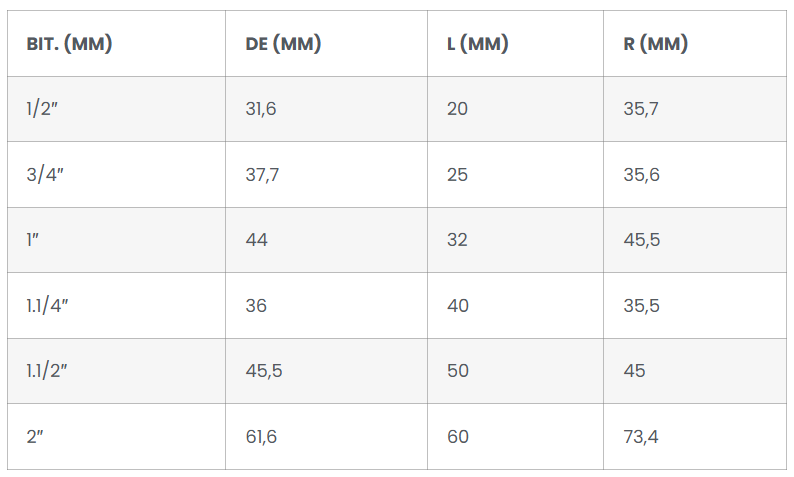This screenshot has width=794, height=477.
Task: Click the DE value 37,7
Action: point(262,175)
